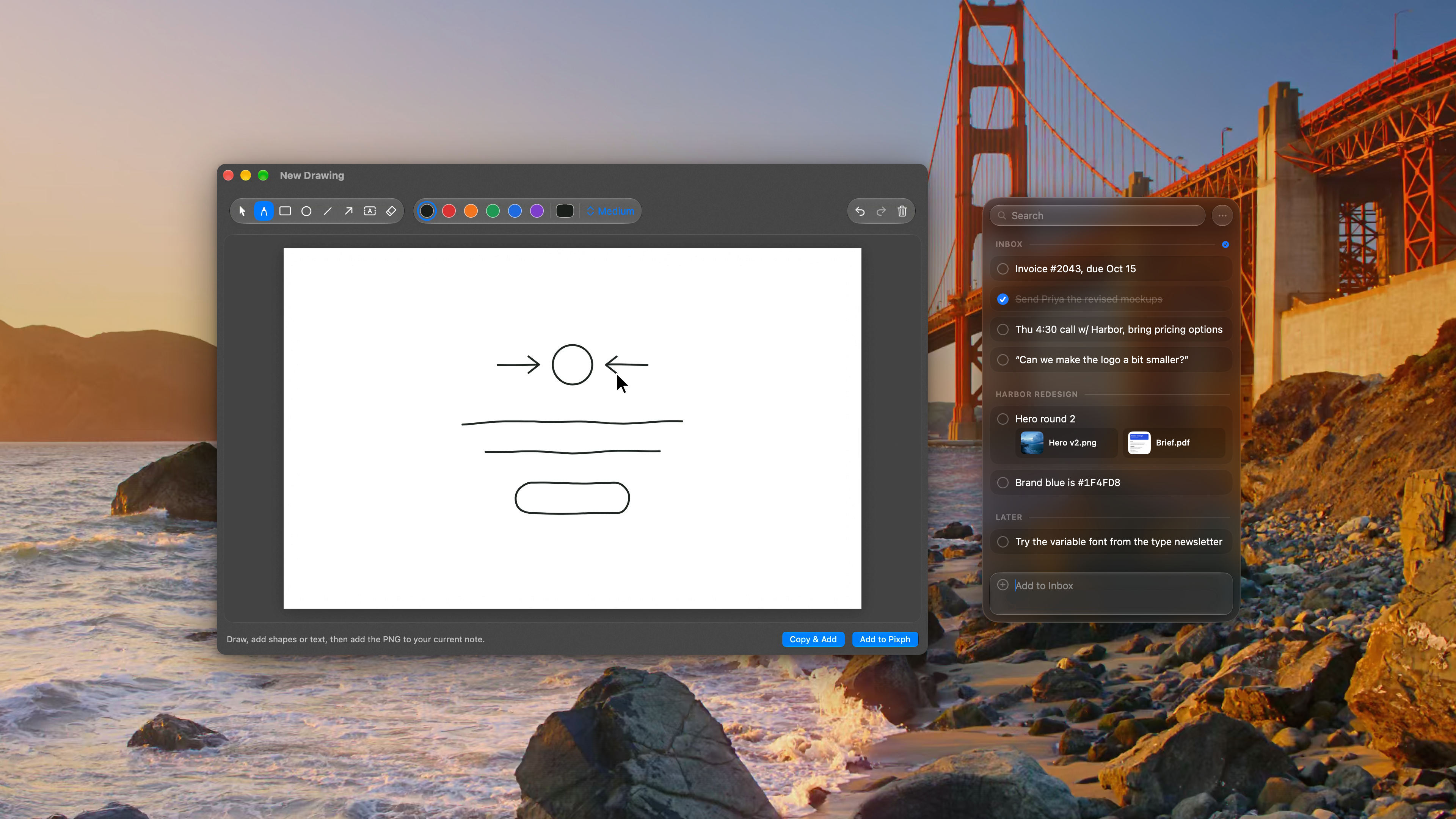This screenshot has width=1456, height=819.
Task: Select the purple color swatch
Action: pyautogui.click(x=537, y=211)
